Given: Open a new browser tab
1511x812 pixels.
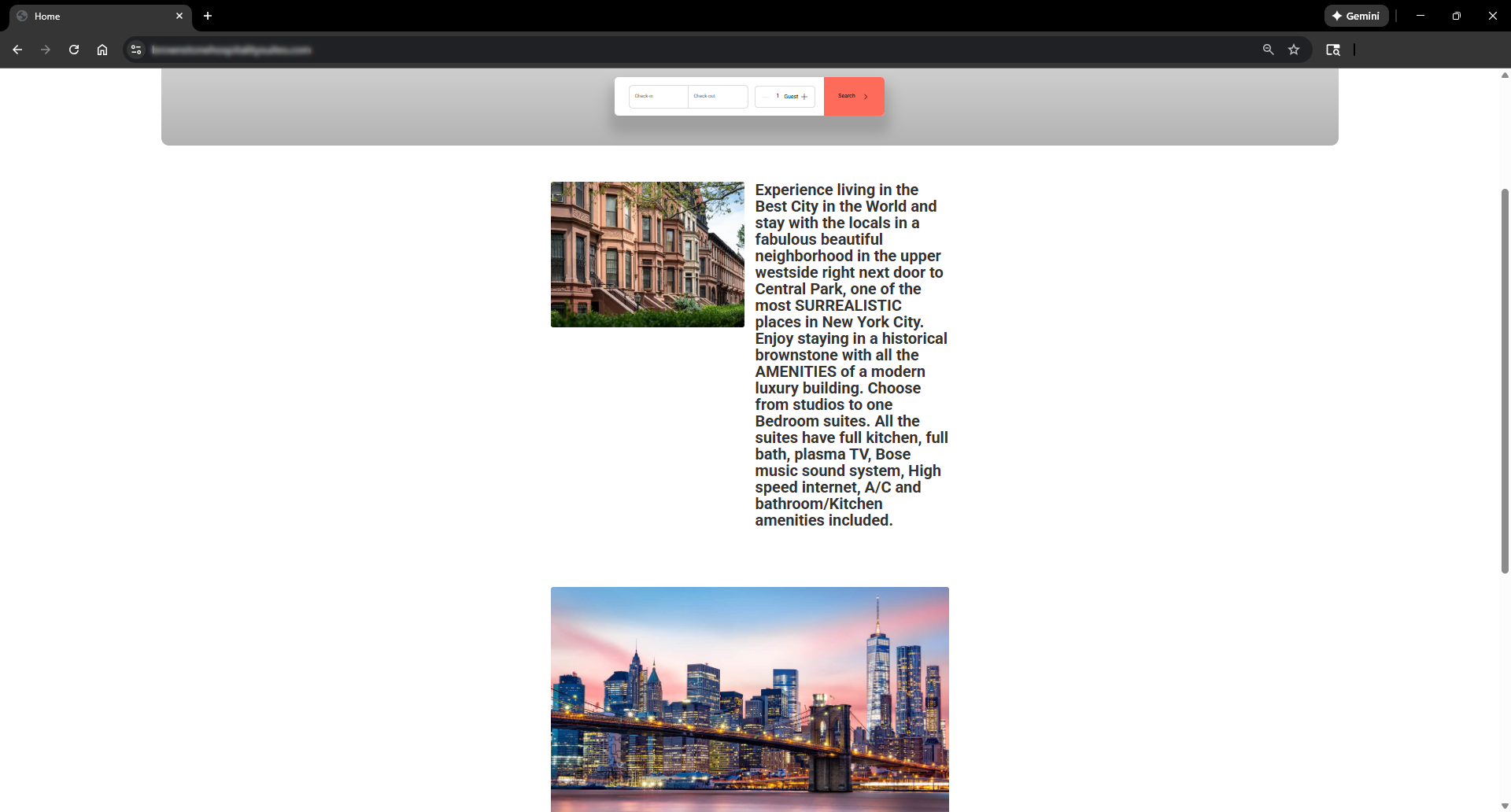Looking at the screenshot, I should coord(208,16).
